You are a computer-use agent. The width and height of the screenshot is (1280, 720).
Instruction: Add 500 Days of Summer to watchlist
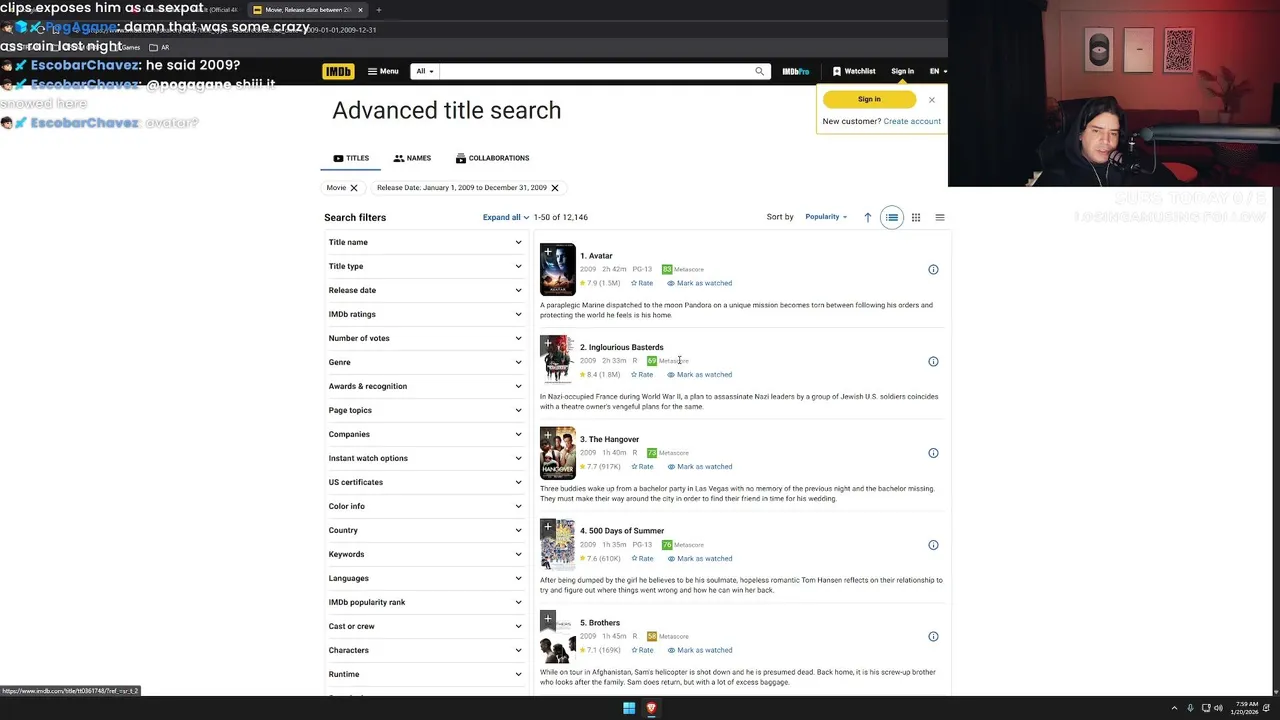548,527
